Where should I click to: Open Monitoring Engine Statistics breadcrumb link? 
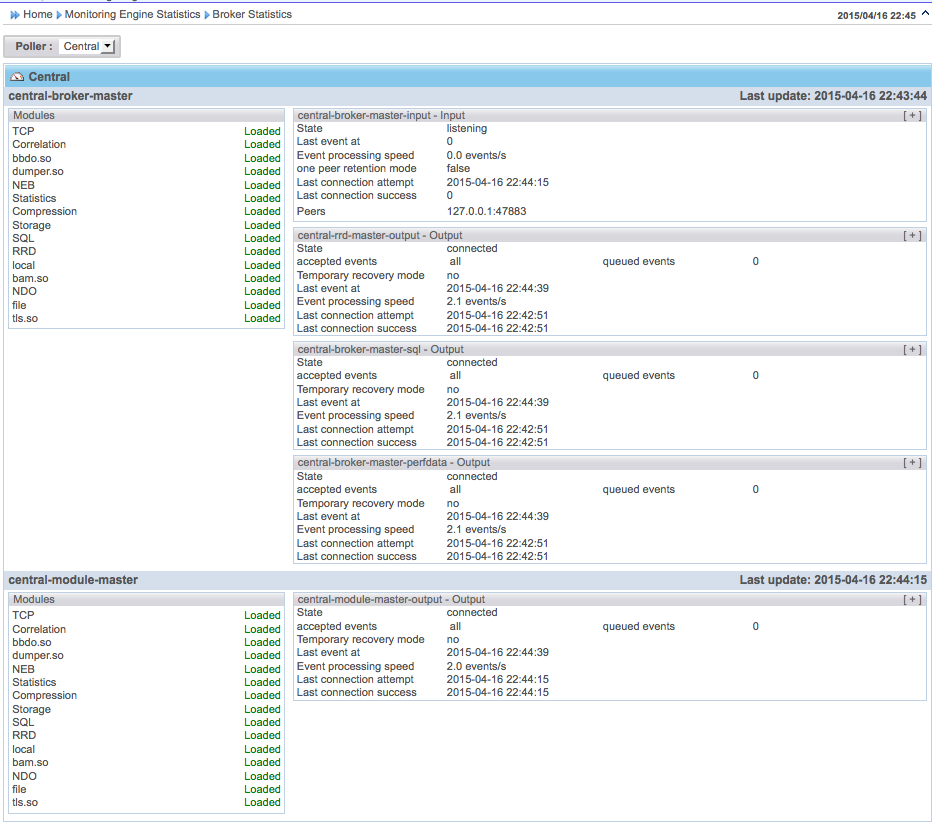132,15
